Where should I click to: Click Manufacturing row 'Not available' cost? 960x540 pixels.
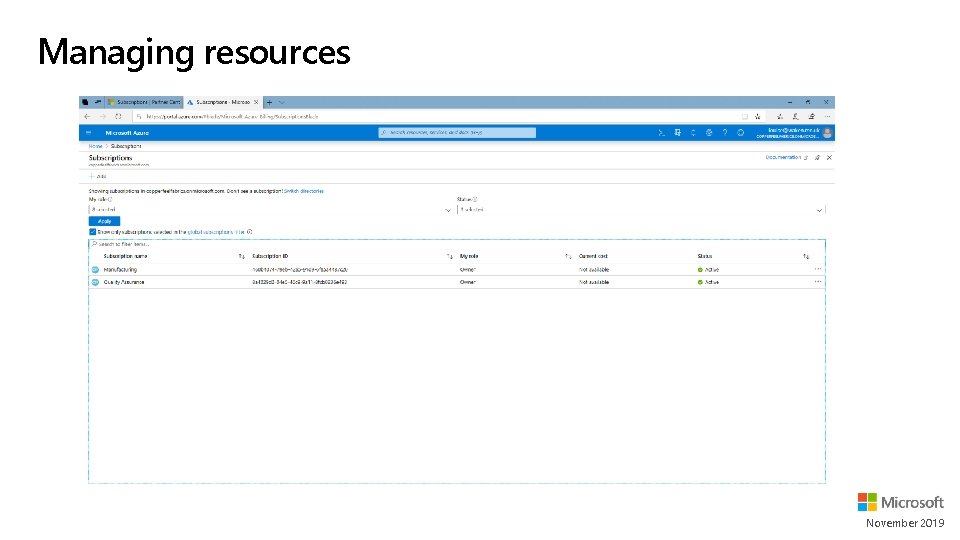pos(594,270)
